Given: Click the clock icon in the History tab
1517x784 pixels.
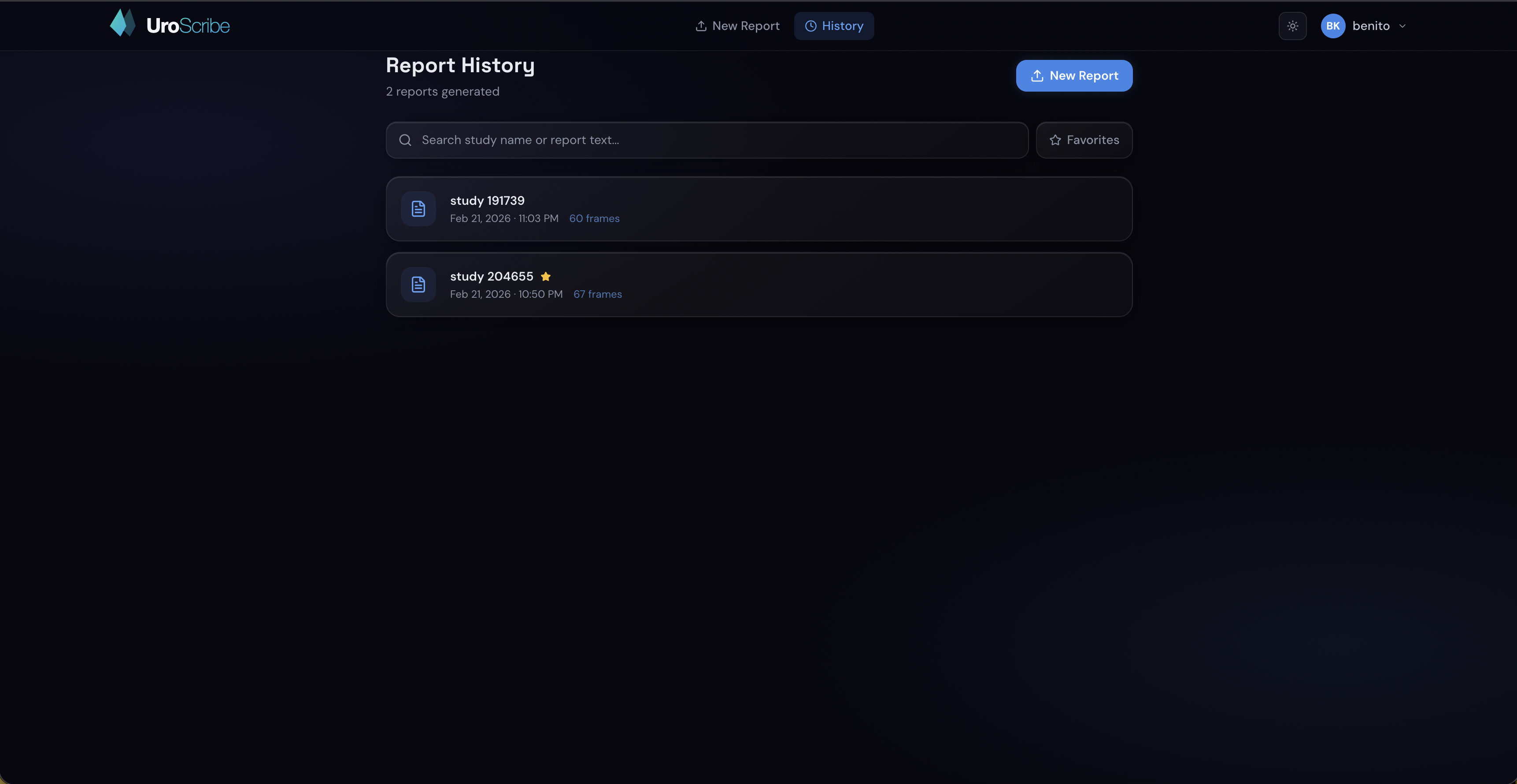Looking at the screenshot, I should (x=810, y=26).
